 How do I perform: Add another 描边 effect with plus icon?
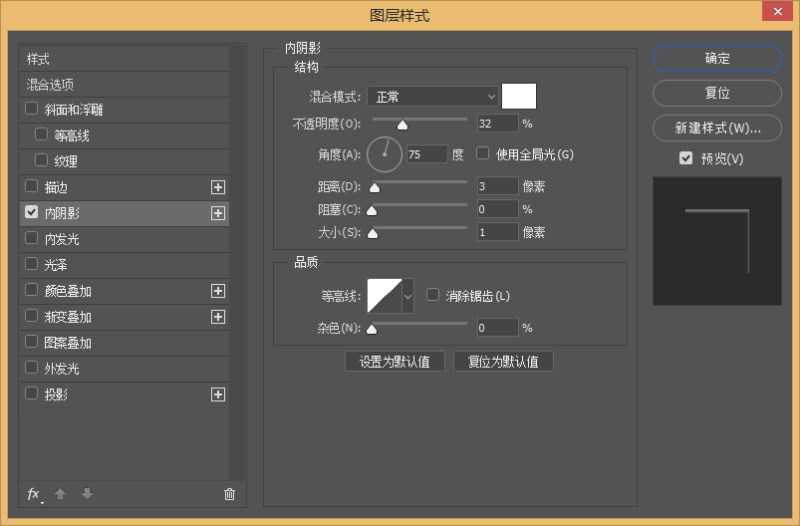pos(218,187)
